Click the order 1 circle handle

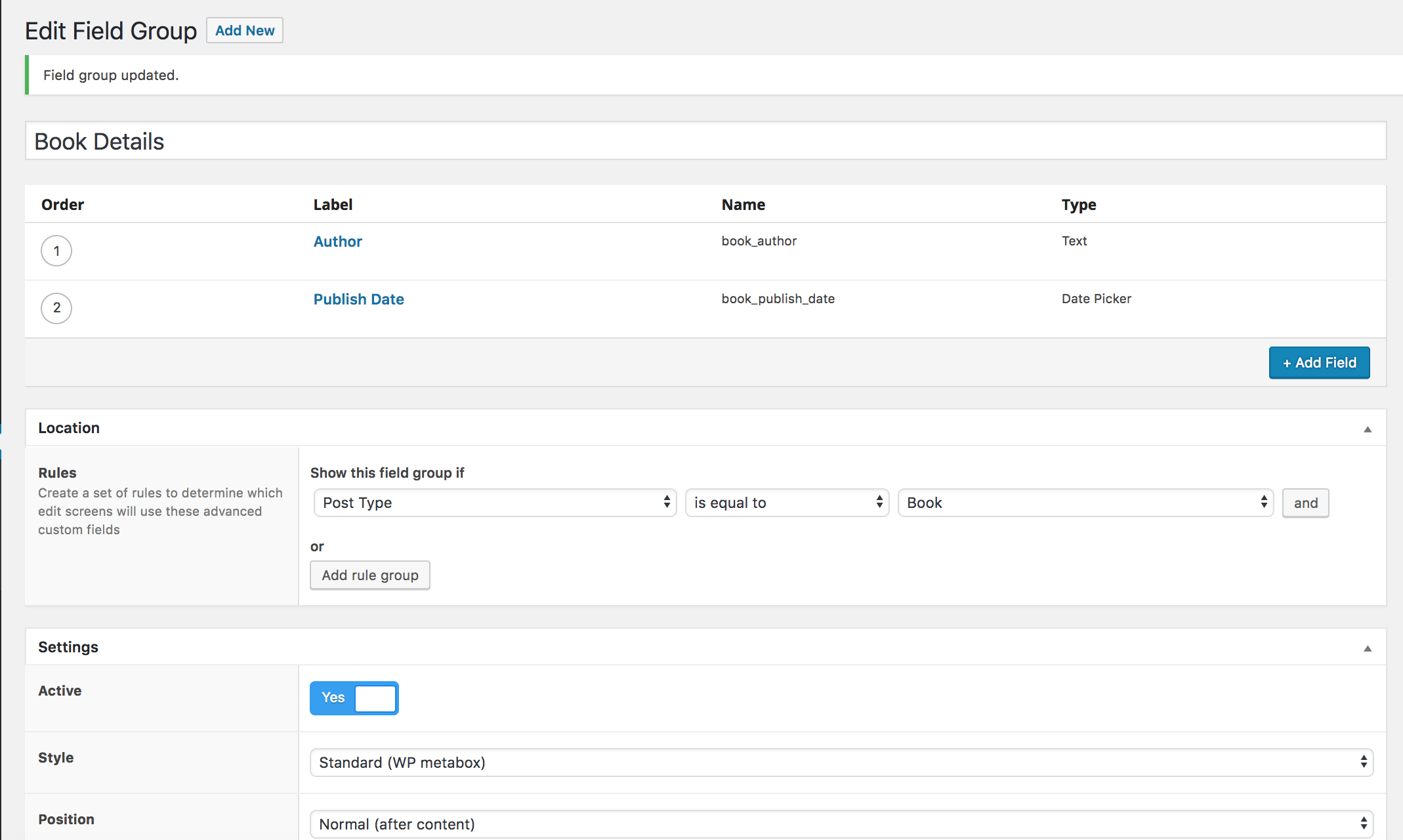pos(56,251)
